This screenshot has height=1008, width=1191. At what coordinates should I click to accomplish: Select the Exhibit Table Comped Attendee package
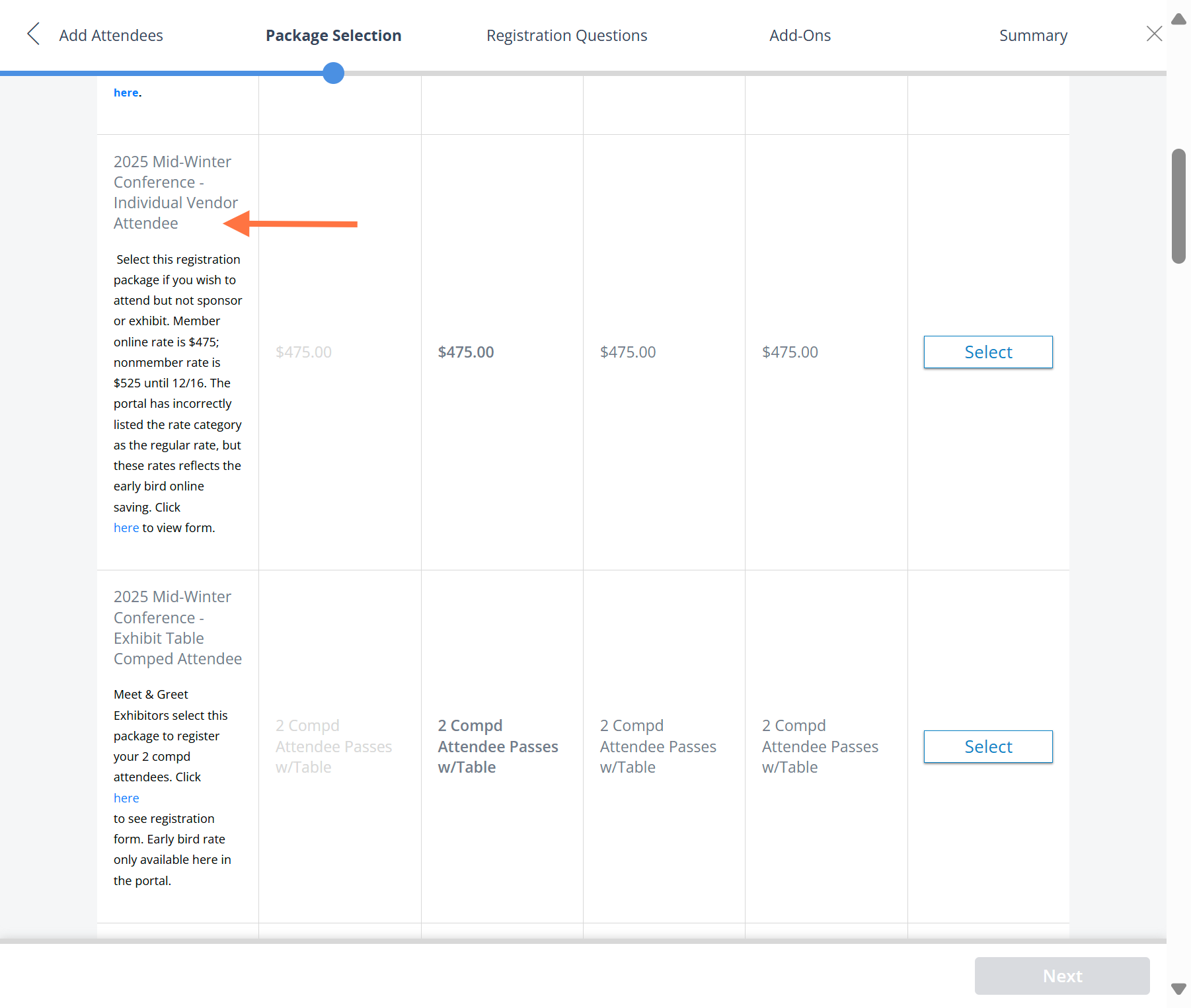click(x=988, y=746)
